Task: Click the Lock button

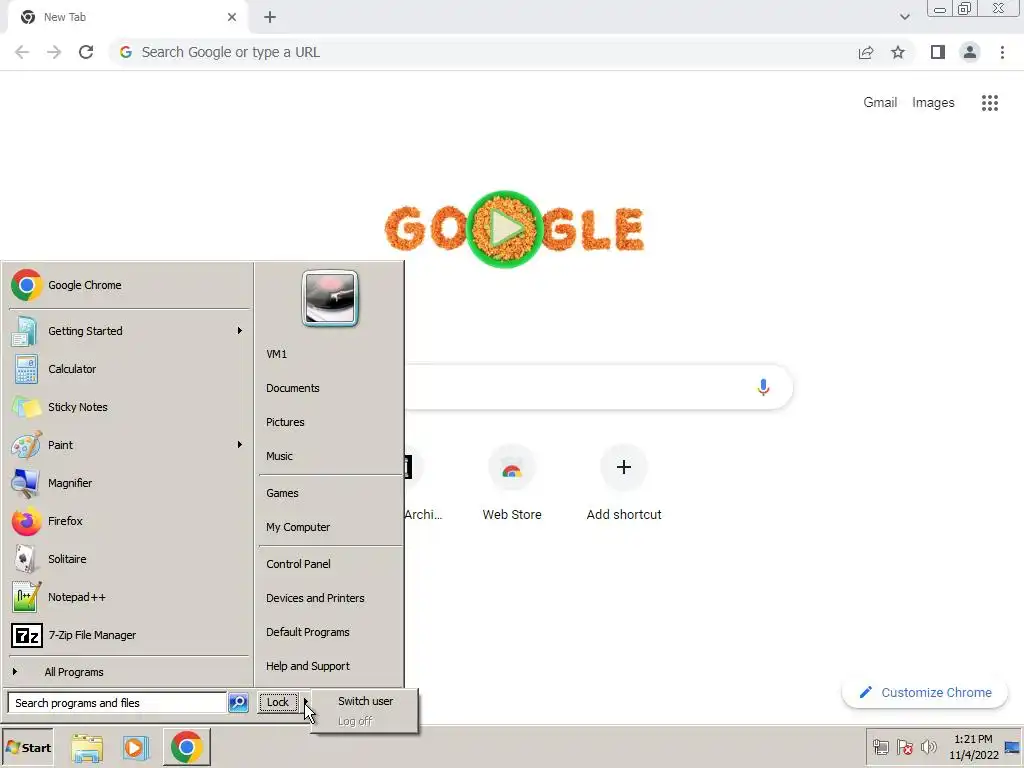Action: click(278, 702)
